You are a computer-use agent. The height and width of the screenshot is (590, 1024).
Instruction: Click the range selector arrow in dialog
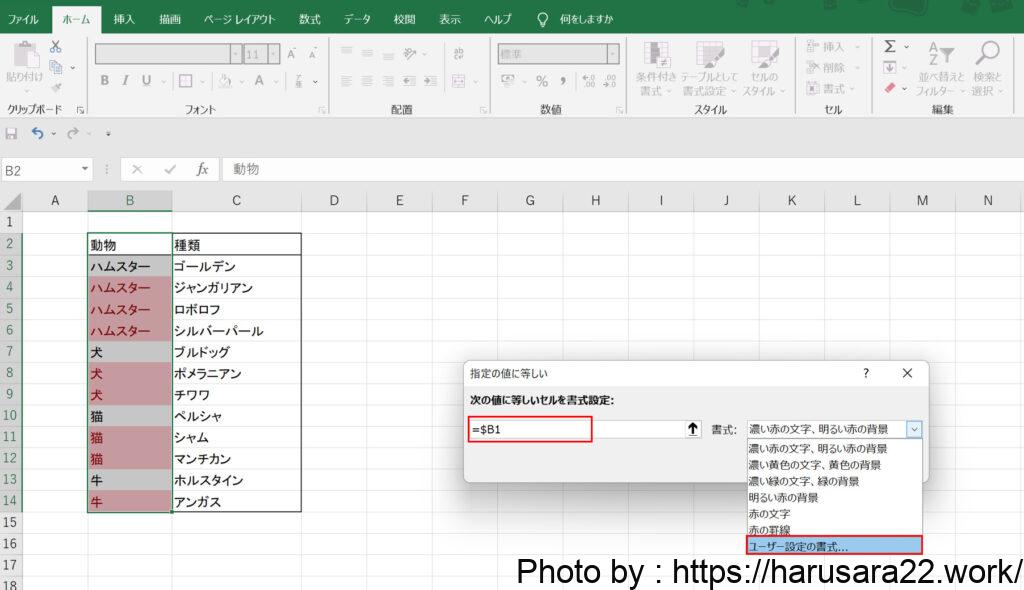pyautogui.click(x=692, y=429)
